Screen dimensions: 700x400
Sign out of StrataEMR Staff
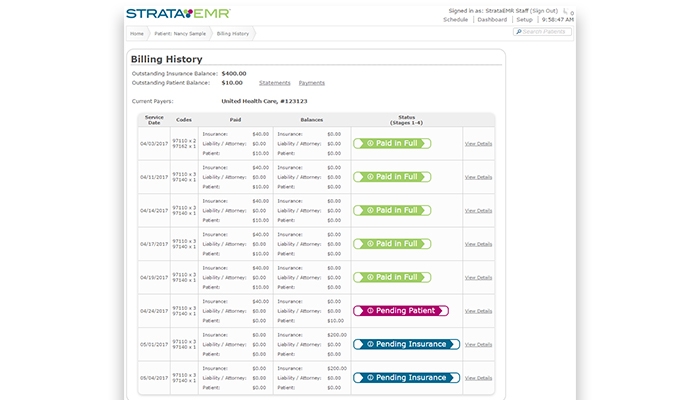(544, 11)
